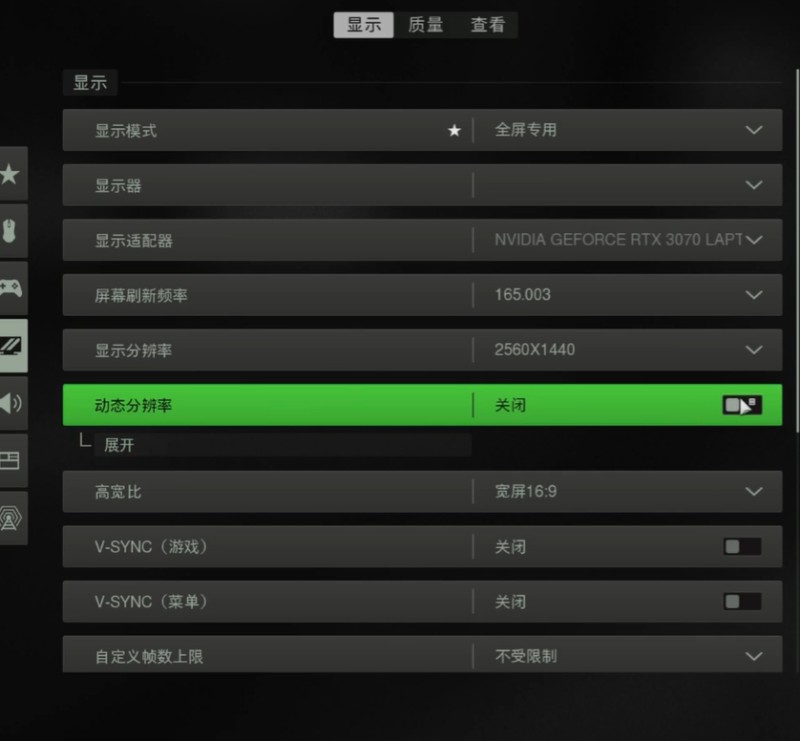This screenshot has height=741, width=800.
Task: Open the controller settings sidebar icon
Action: tap(12, 288)
